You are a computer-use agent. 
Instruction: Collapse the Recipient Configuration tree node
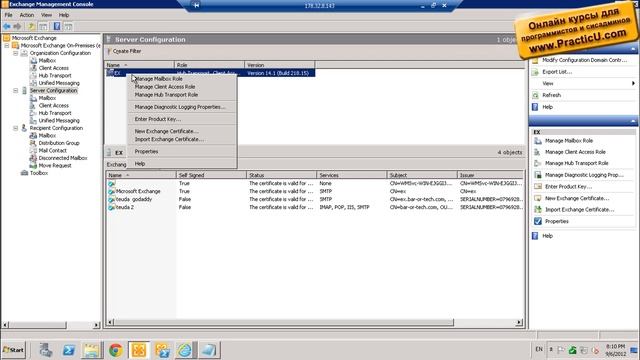pyautogui.click(x=16, y=128)
